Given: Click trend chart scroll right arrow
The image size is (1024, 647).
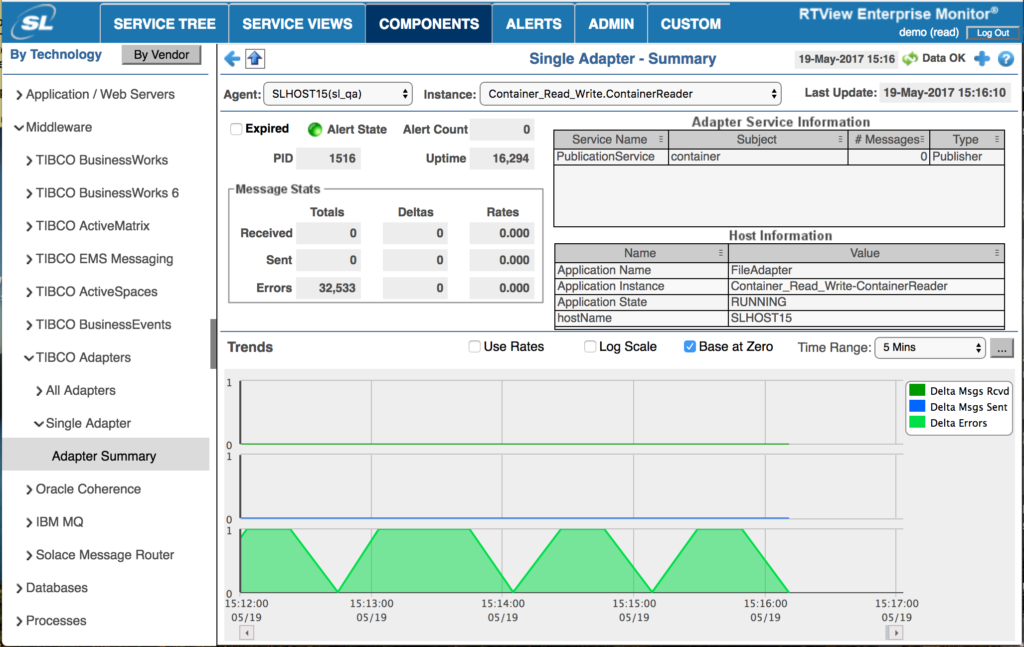Looking at the screenshot, I should tap(896, 633).
